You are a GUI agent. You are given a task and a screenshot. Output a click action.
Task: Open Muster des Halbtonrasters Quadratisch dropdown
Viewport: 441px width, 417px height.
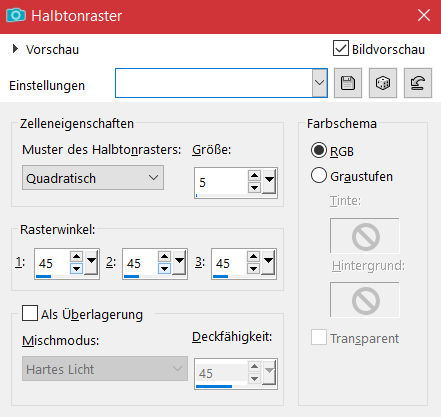click(93, 178)
